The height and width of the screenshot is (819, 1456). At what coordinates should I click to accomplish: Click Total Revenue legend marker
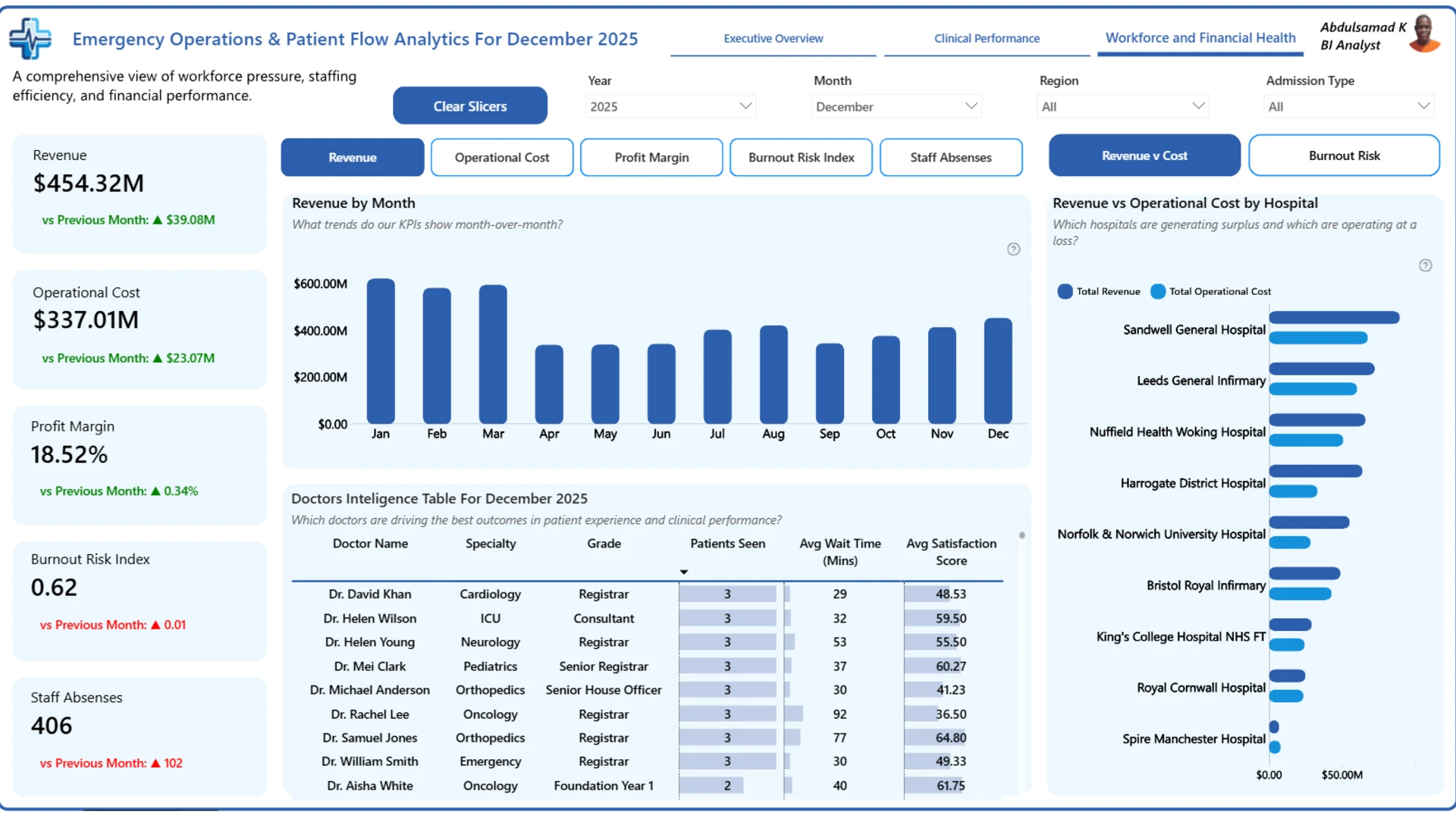pos(1065,291)
